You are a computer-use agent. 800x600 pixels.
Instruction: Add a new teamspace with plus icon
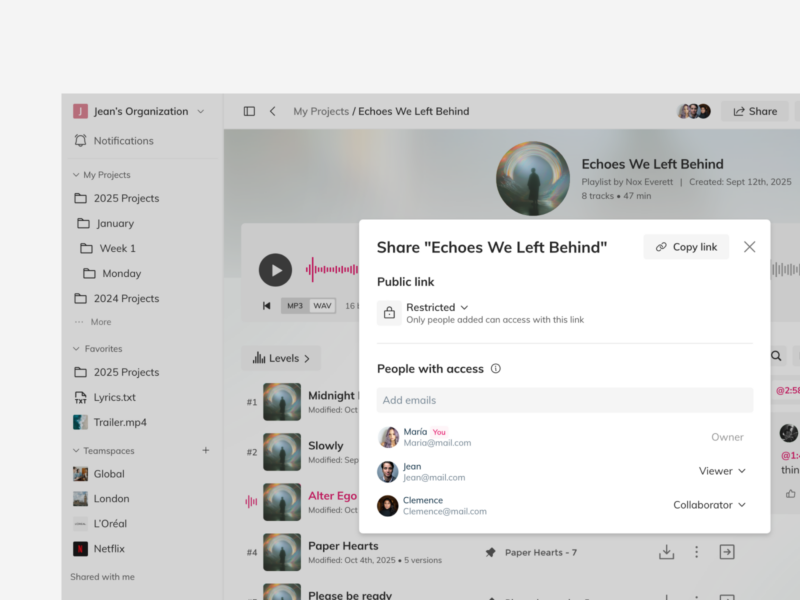[206, 451]
